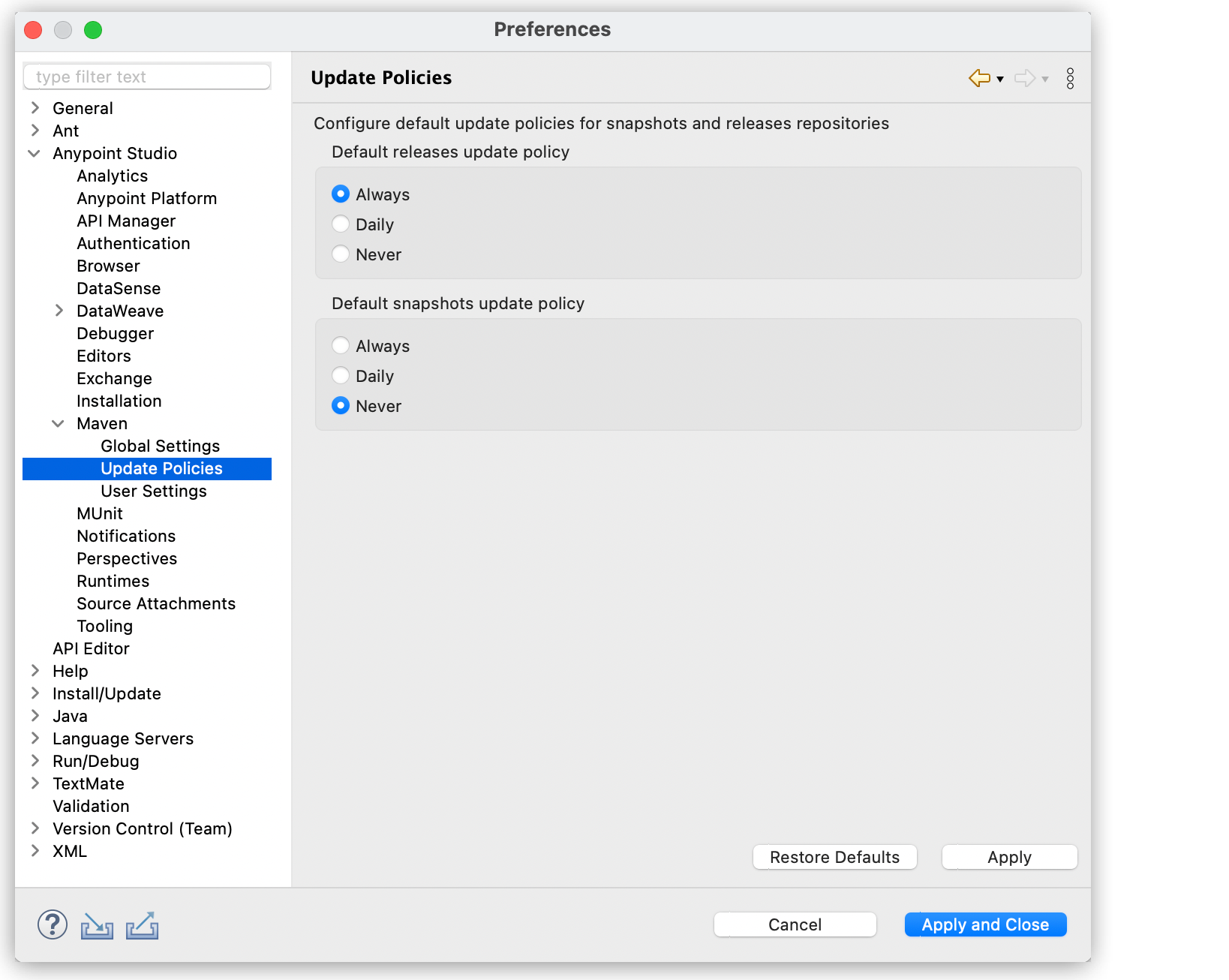1229x980 pixels.
Task: Select Global Settings under Maven
Action: pyautogui.click(x=160, y=446)
